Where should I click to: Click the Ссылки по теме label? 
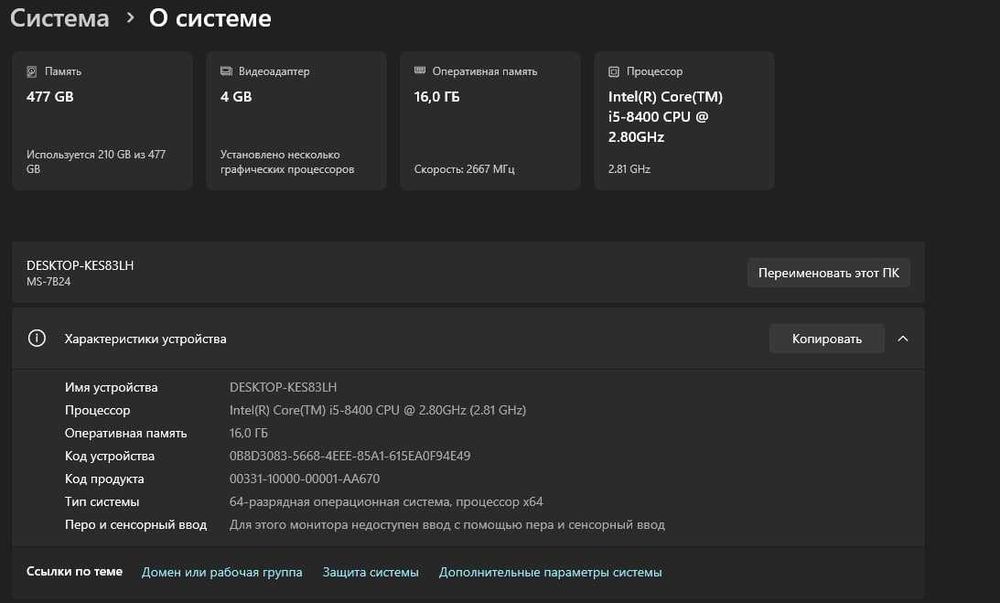pos(75,572)
